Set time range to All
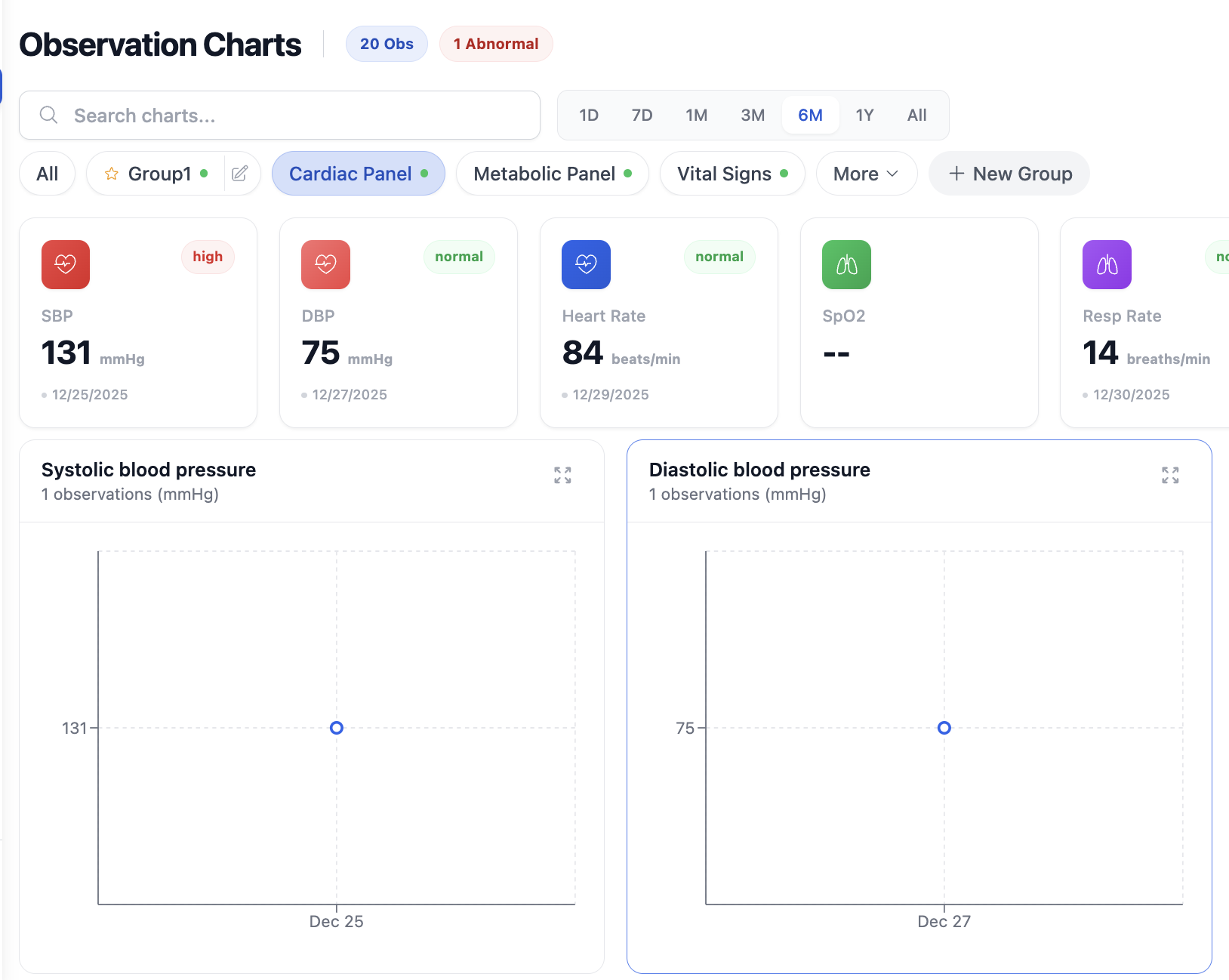Viewport: 1229px width, 980px height. [x=916, y=116]
